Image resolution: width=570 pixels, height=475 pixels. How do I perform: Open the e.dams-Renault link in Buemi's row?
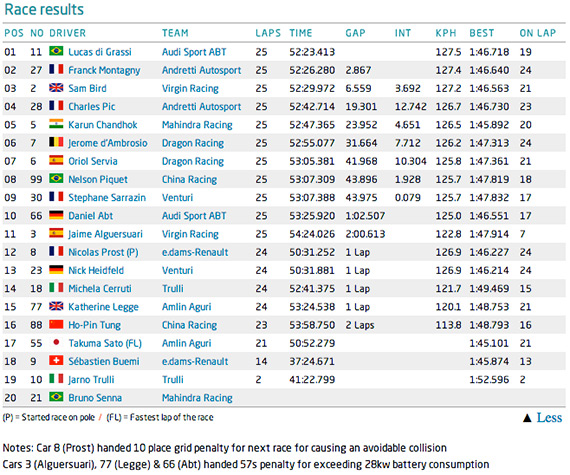pos(195,361)
